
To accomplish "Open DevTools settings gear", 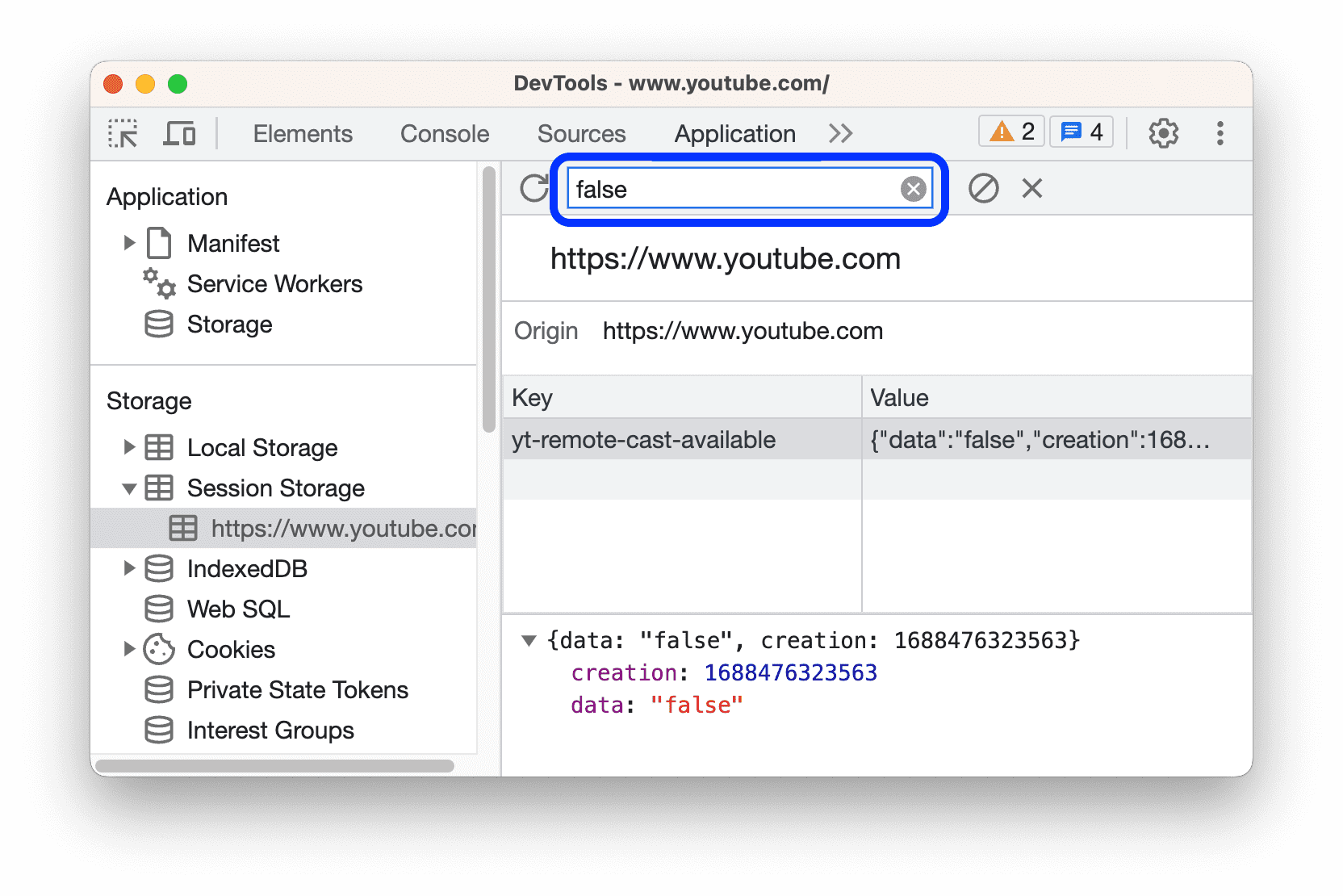I will [x=1163, y=133].
